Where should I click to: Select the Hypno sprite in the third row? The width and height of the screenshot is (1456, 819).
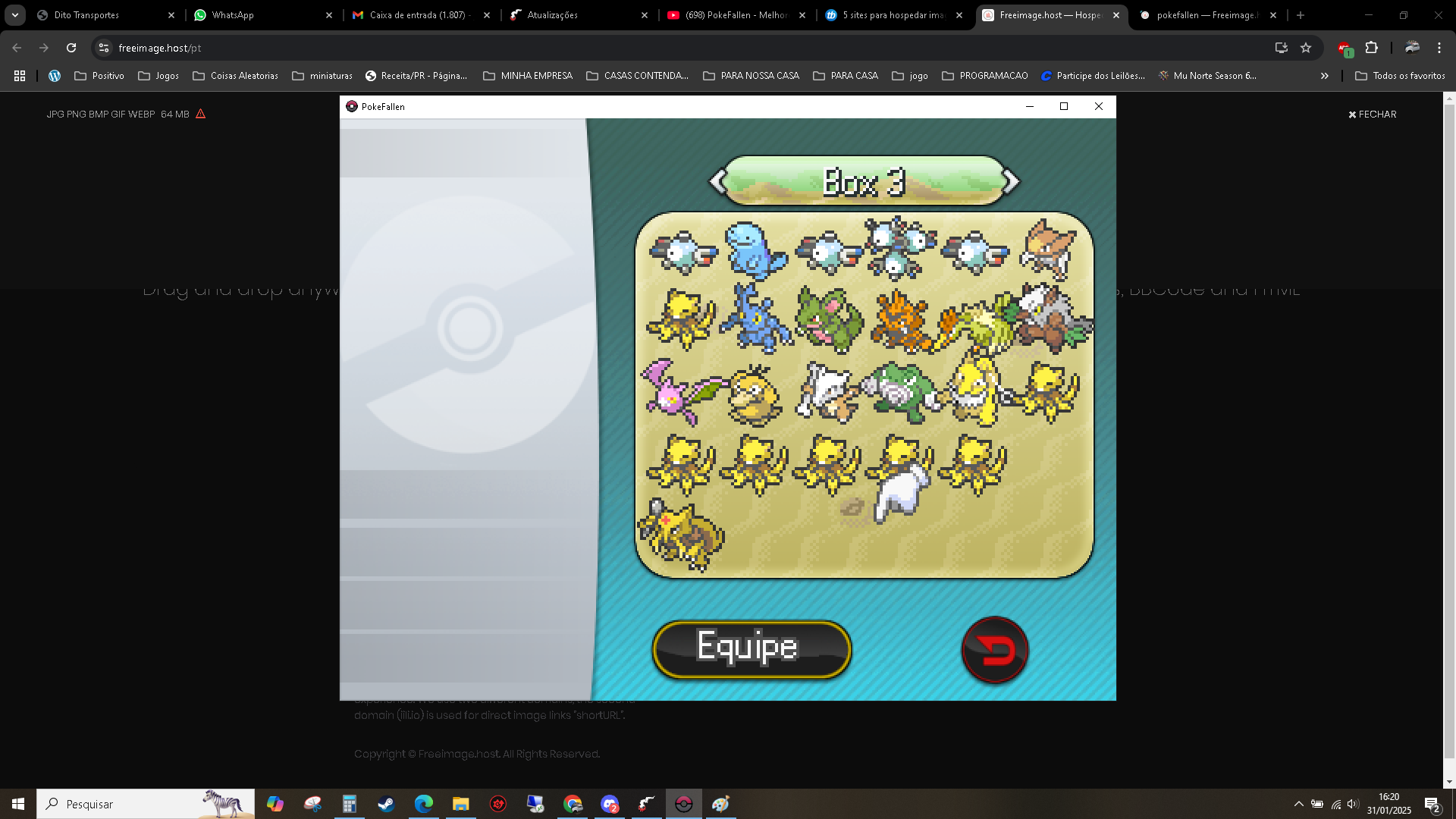[x=974, y=390]
